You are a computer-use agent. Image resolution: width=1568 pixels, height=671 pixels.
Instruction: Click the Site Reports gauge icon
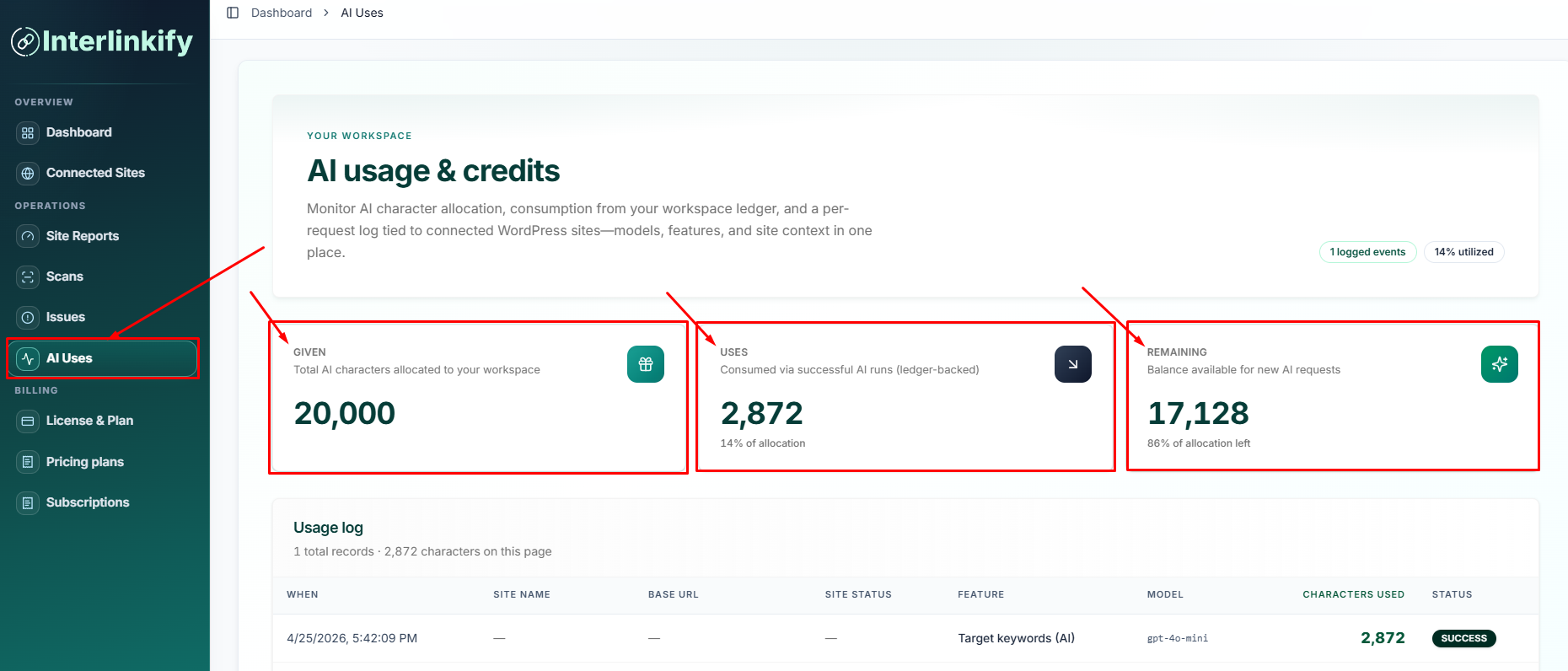pos(28,236)
